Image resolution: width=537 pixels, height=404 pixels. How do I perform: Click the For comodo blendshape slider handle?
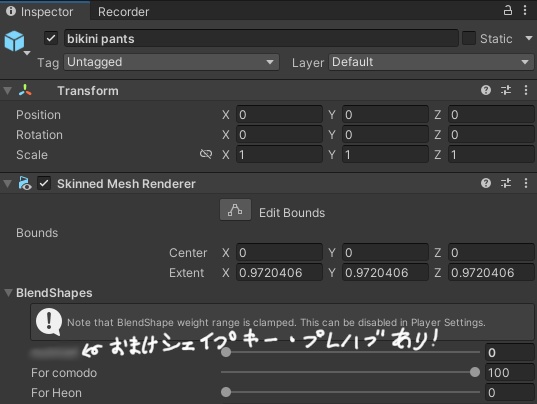click(475, 372)
